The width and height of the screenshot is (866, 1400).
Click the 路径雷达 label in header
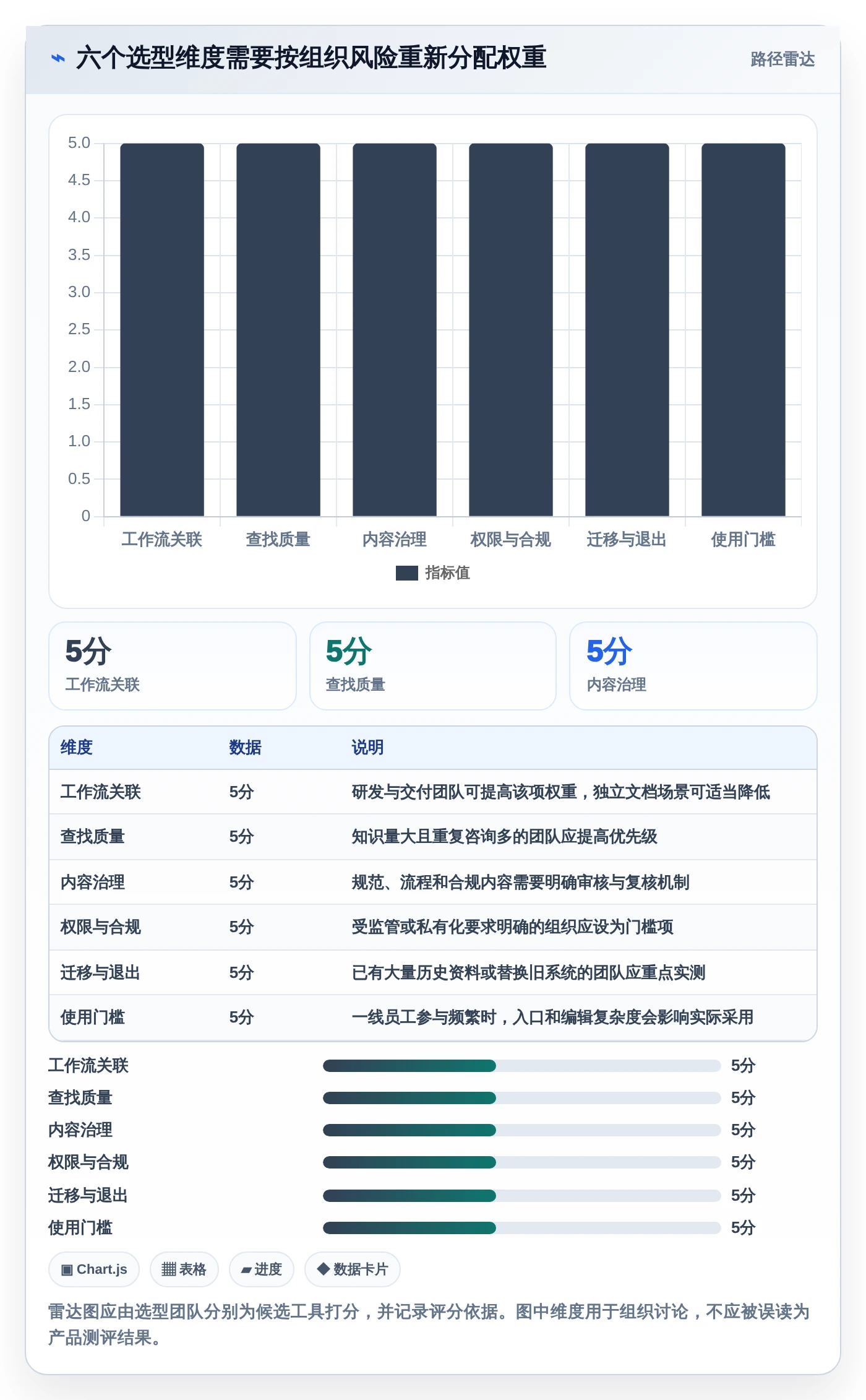tap(782, 59)
